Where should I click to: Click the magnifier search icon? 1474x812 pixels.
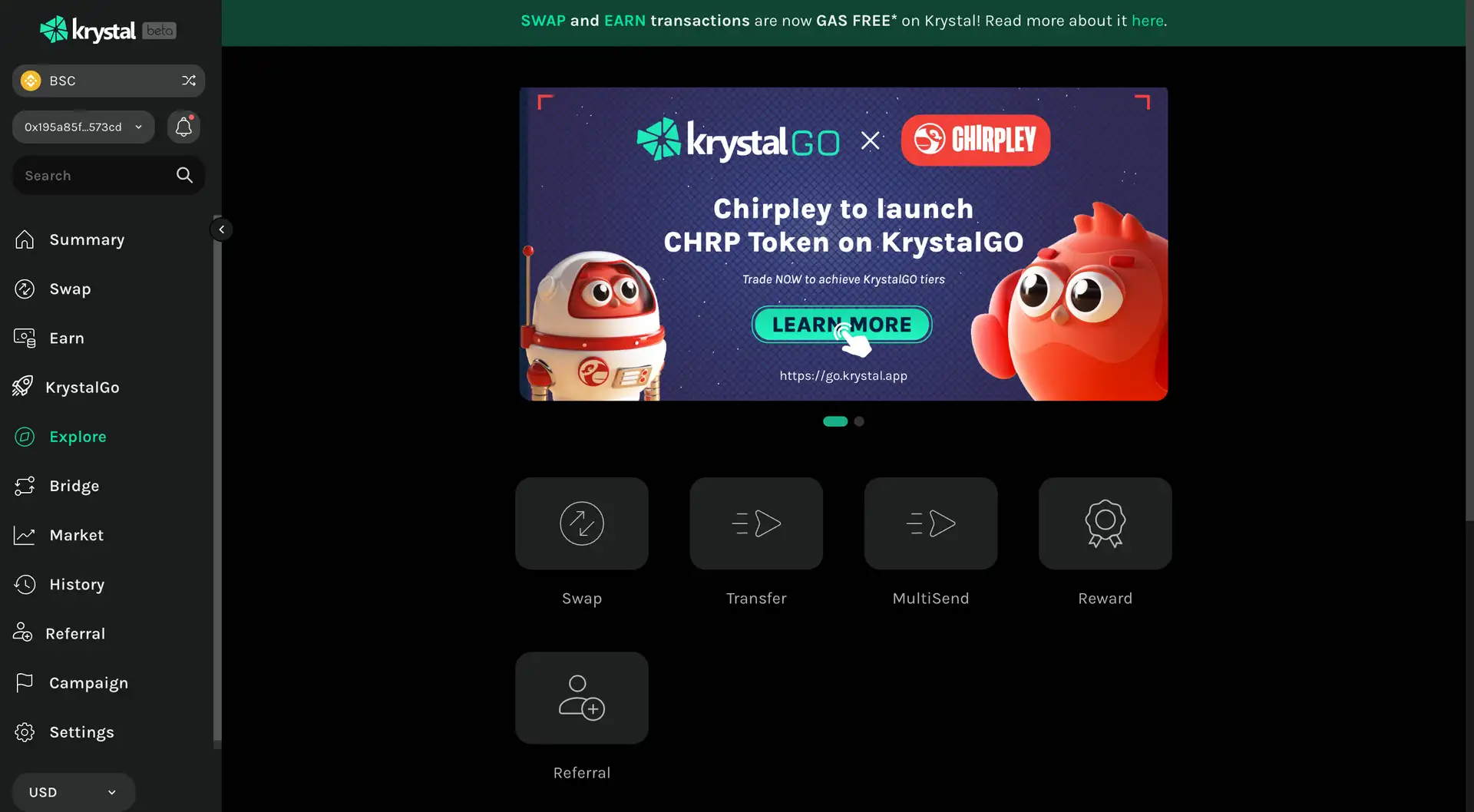coord(184,175)
